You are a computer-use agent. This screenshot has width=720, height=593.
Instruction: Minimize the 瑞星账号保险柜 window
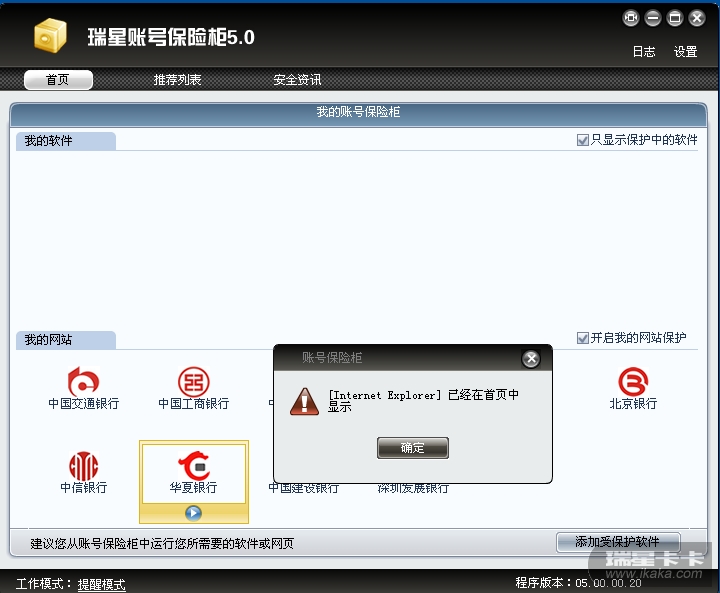(x=653, y=18)
